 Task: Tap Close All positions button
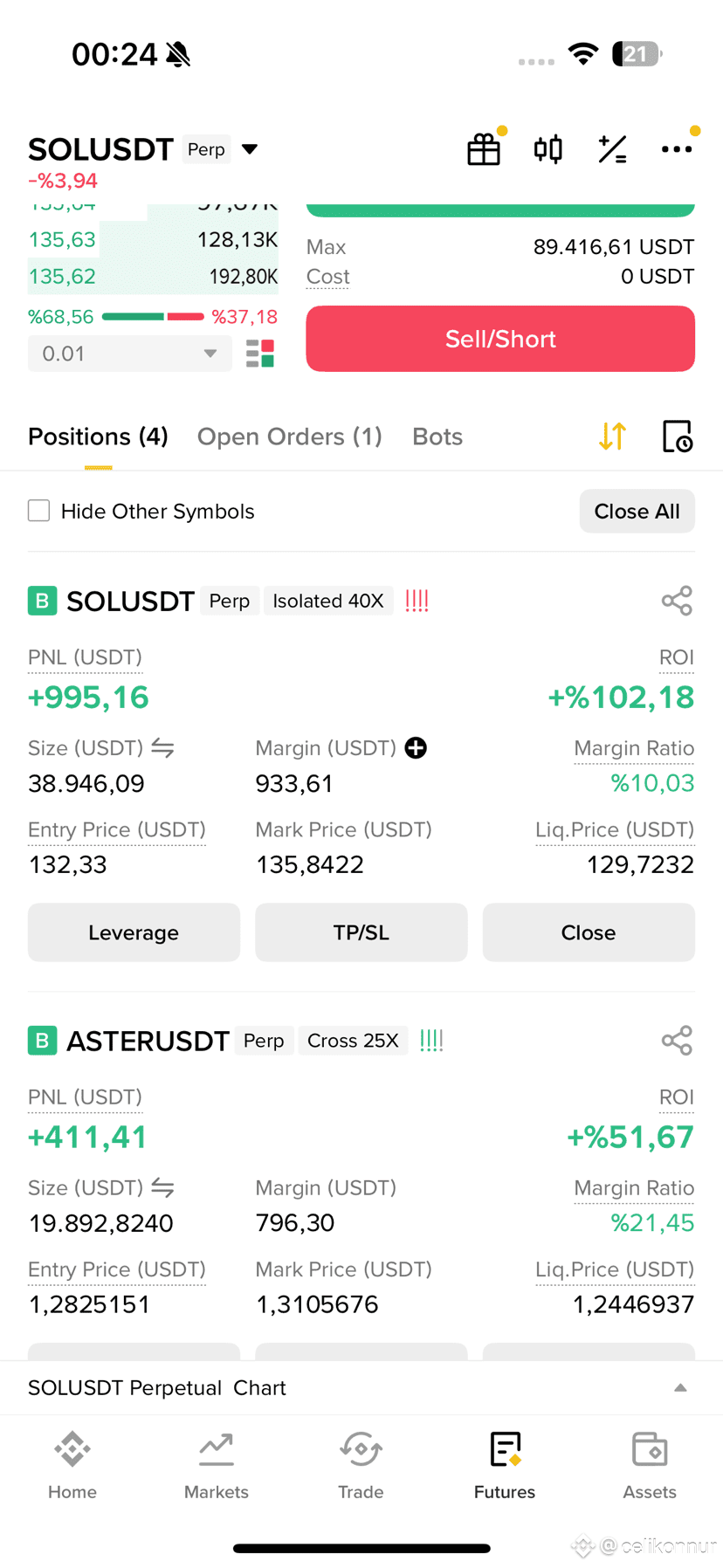pyautogui.click(x=637, y=511)
